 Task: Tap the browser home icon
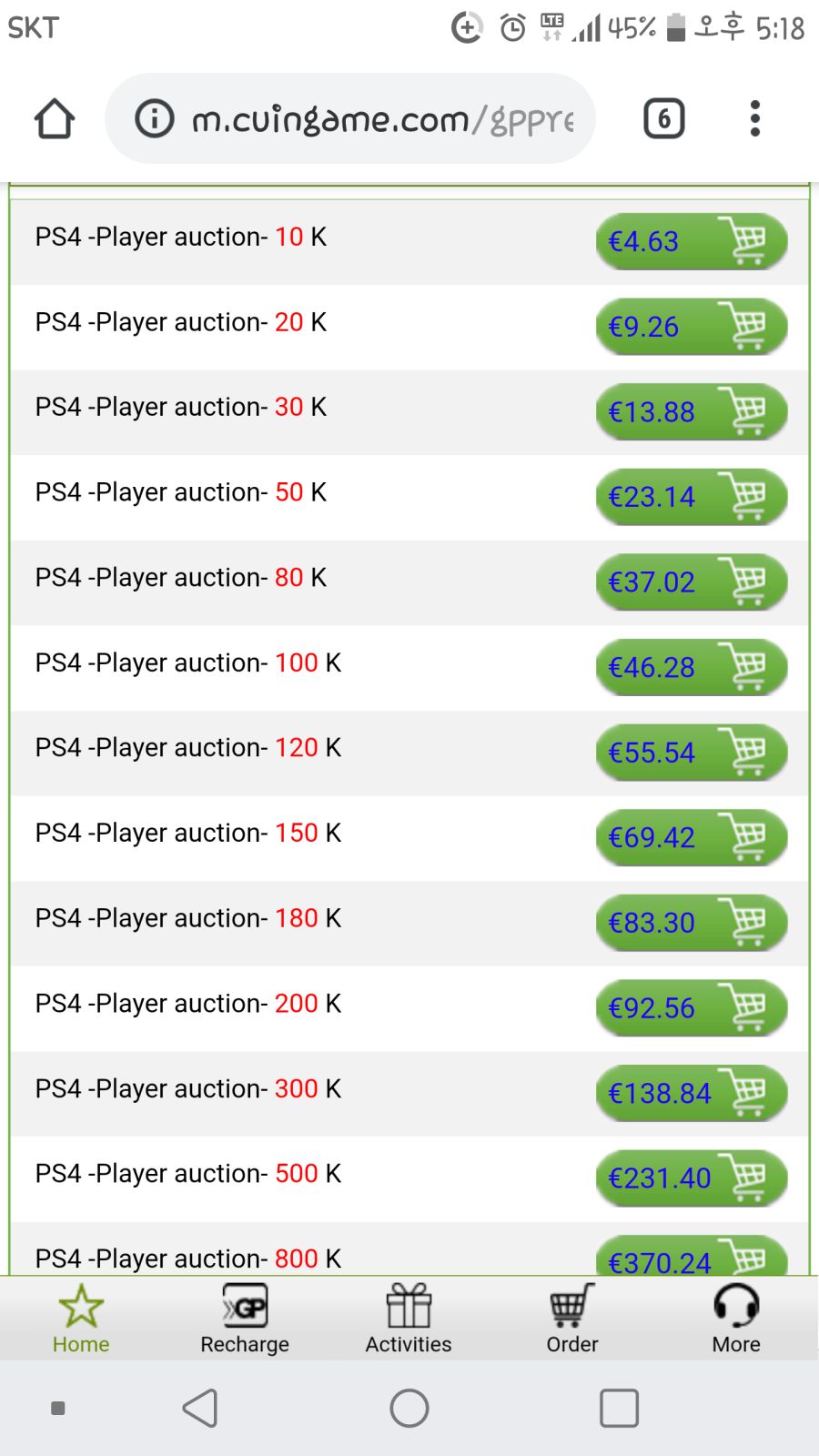55,118
